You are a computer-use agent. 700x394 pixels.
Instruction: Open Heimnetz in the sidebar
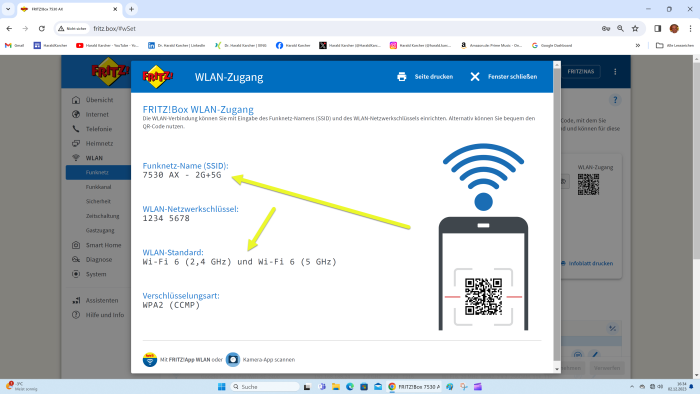coord(99,143)
